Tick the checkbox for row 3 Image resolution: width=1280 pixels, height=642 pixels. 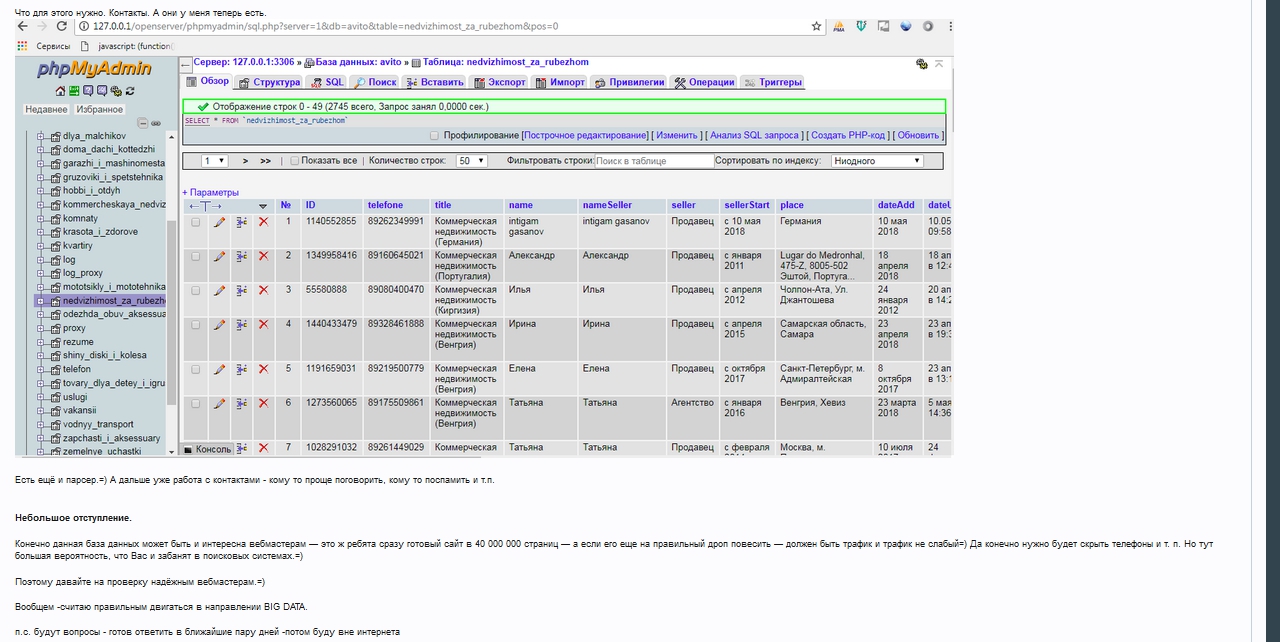pyautogui.click(x=196, y=290)
